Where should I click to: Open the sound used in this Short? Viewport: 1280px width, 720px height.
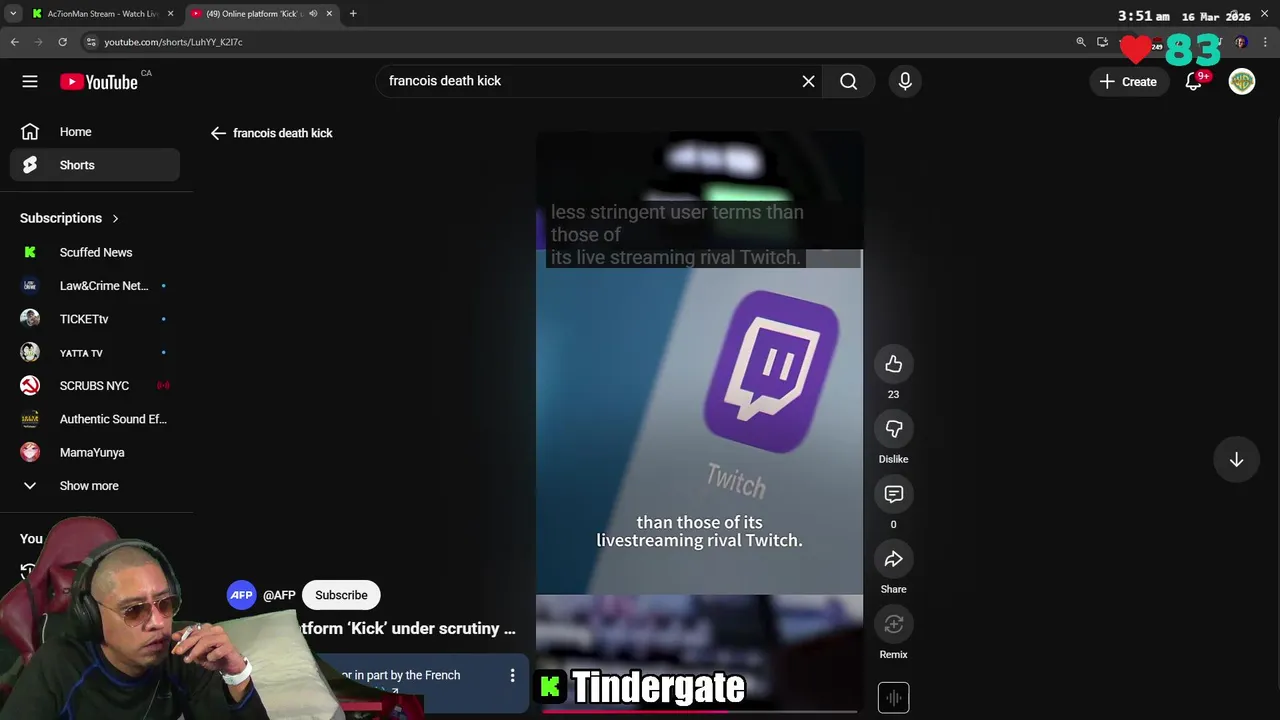pyautogui.click(x=893, y=697)
